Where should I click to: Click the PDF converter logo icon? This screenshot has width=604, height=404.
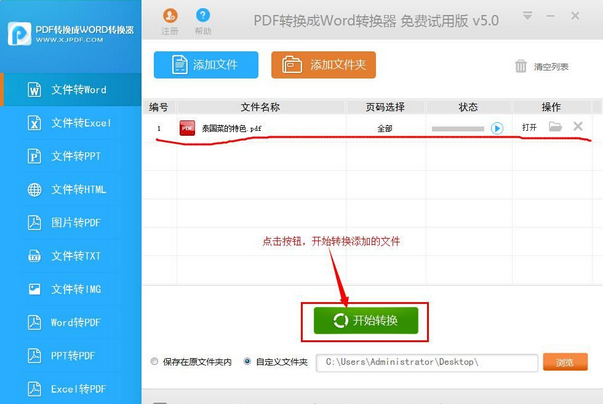coord(19,34)
